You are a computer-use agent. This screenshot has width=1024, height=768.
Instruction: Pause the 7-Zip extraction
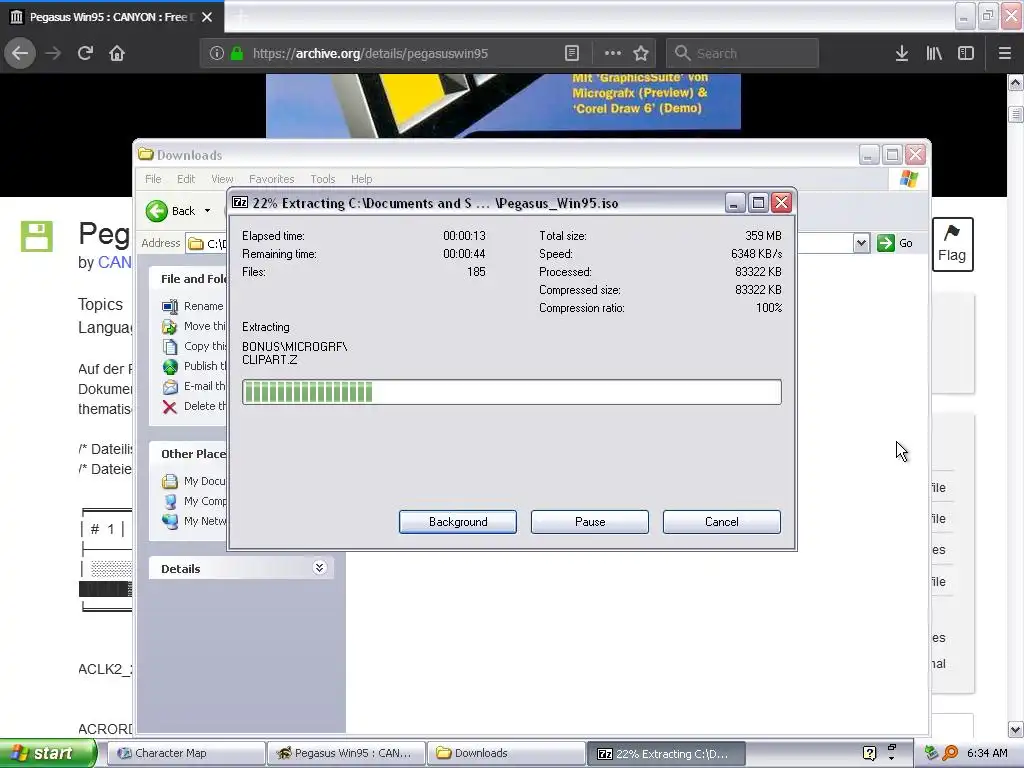click(590, 522)
